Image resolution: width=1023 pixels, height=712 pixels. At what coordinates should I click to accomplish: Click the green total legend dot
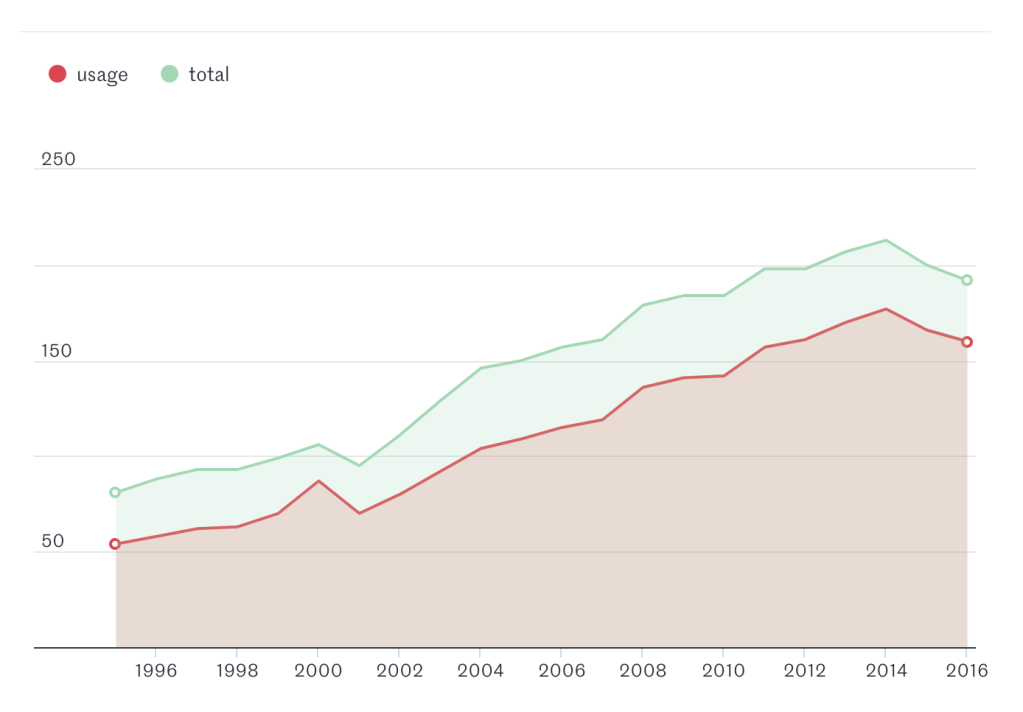coord(170,74)
